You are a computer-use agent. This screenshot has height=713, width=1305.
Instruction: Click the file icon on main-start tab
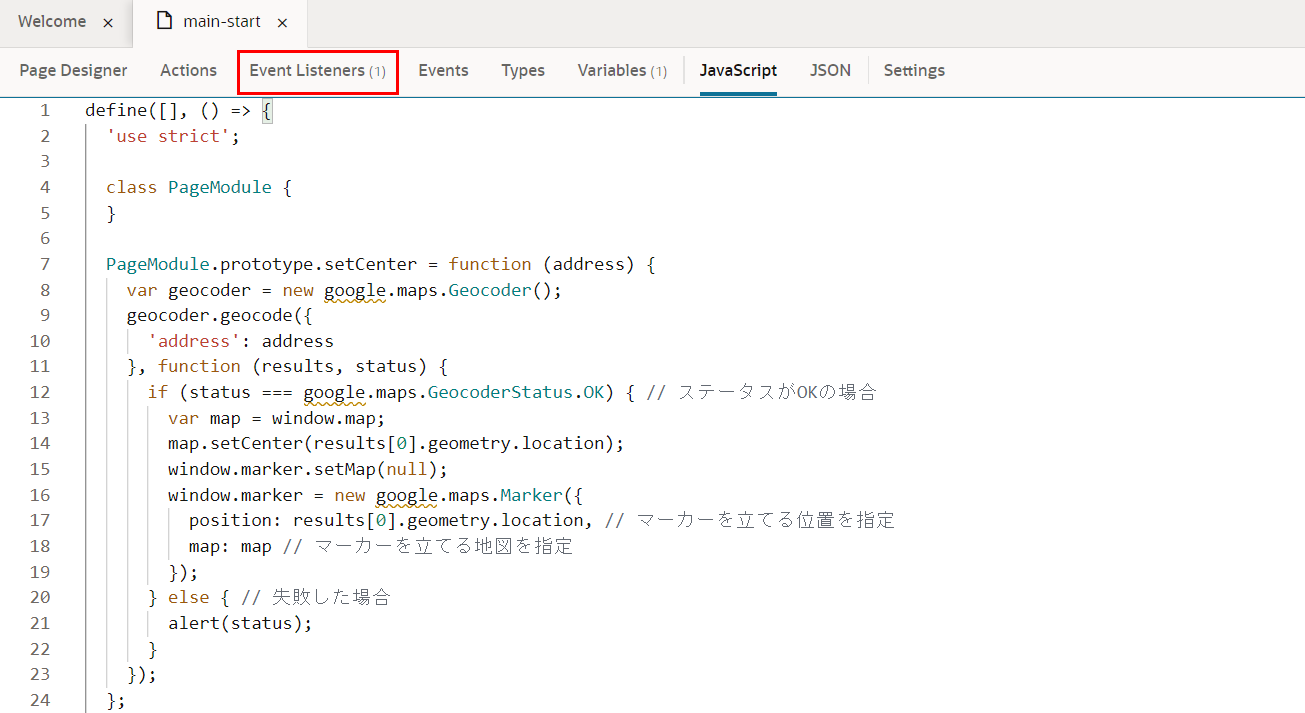point(164,21)
